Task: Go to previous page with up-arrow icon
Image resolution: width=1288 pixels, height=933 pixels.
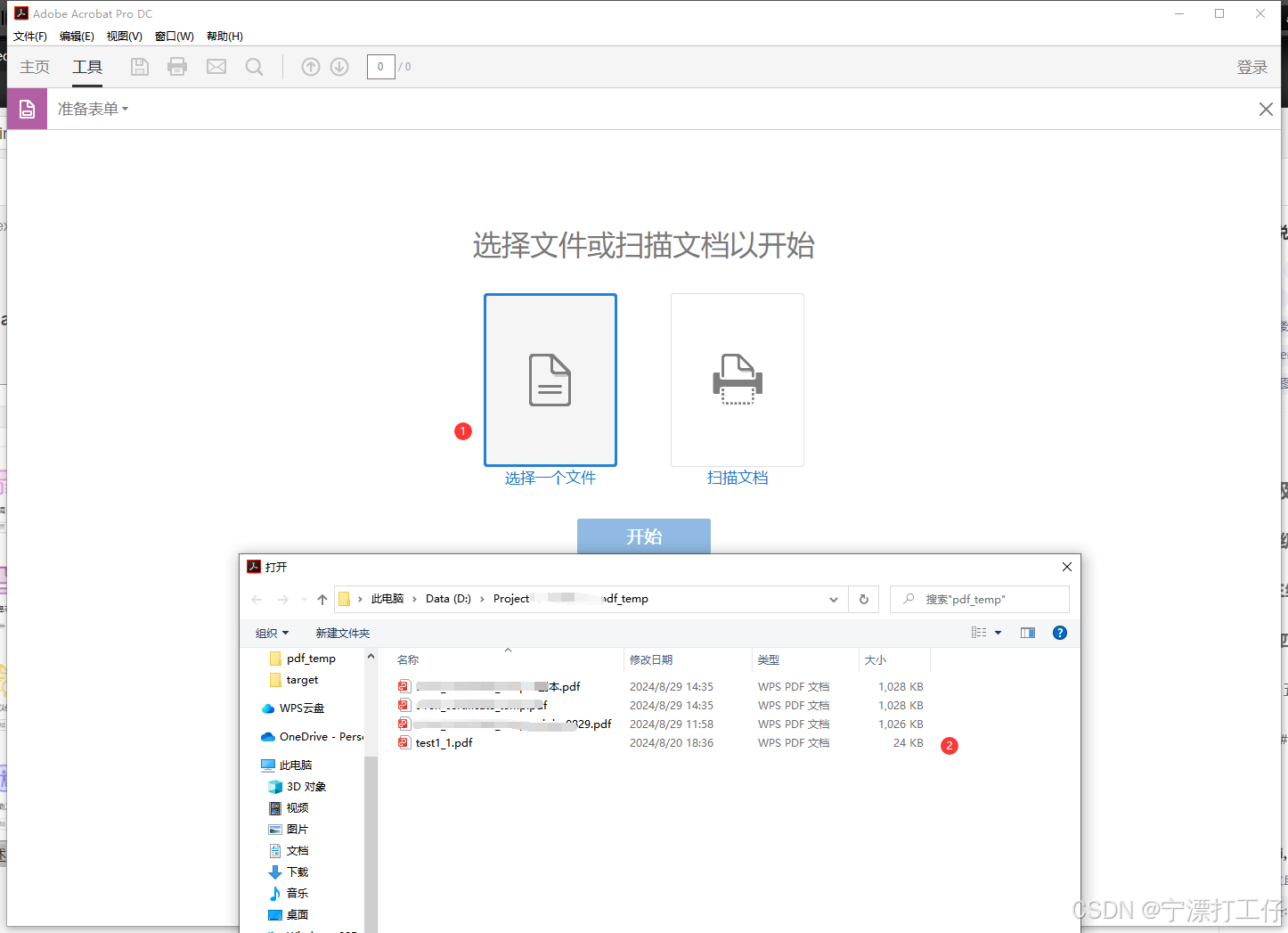Action: [310, 67]
